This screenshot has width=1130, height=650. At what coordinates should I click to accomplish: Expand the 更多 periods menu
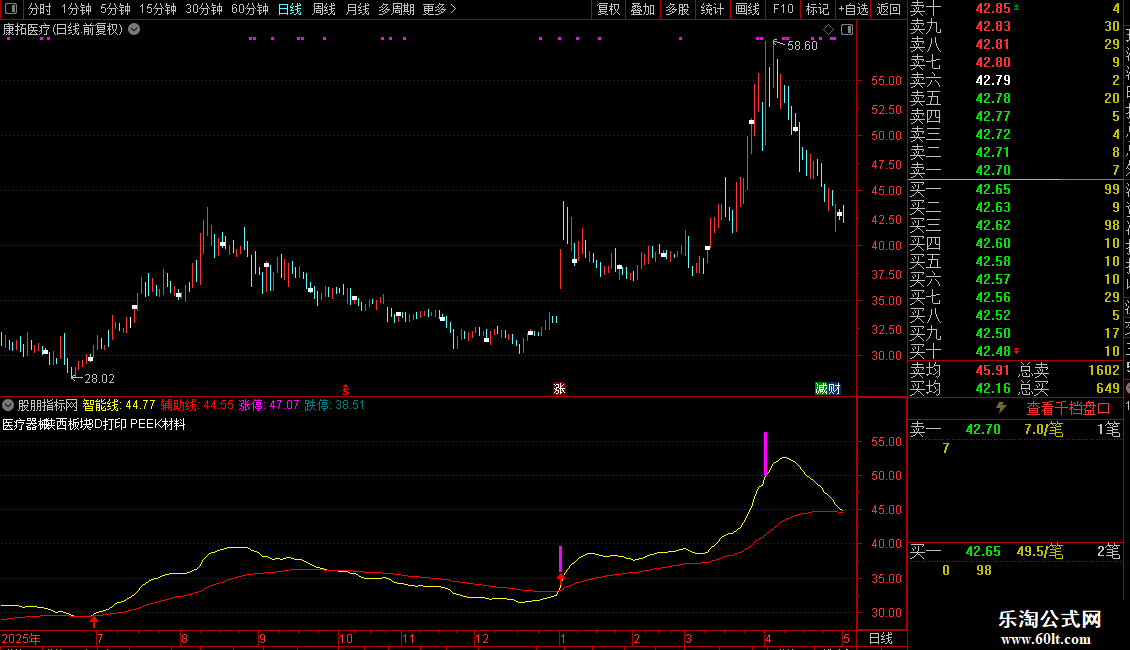[440, 9]
